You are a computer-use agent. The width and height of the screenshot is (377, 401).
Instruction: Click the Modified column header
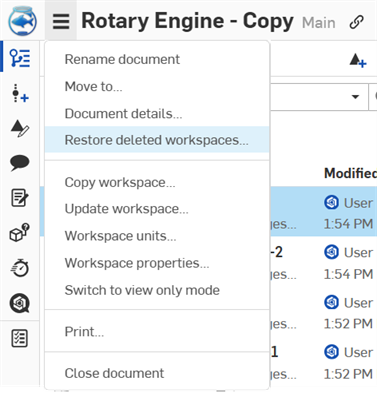(350, 173)
